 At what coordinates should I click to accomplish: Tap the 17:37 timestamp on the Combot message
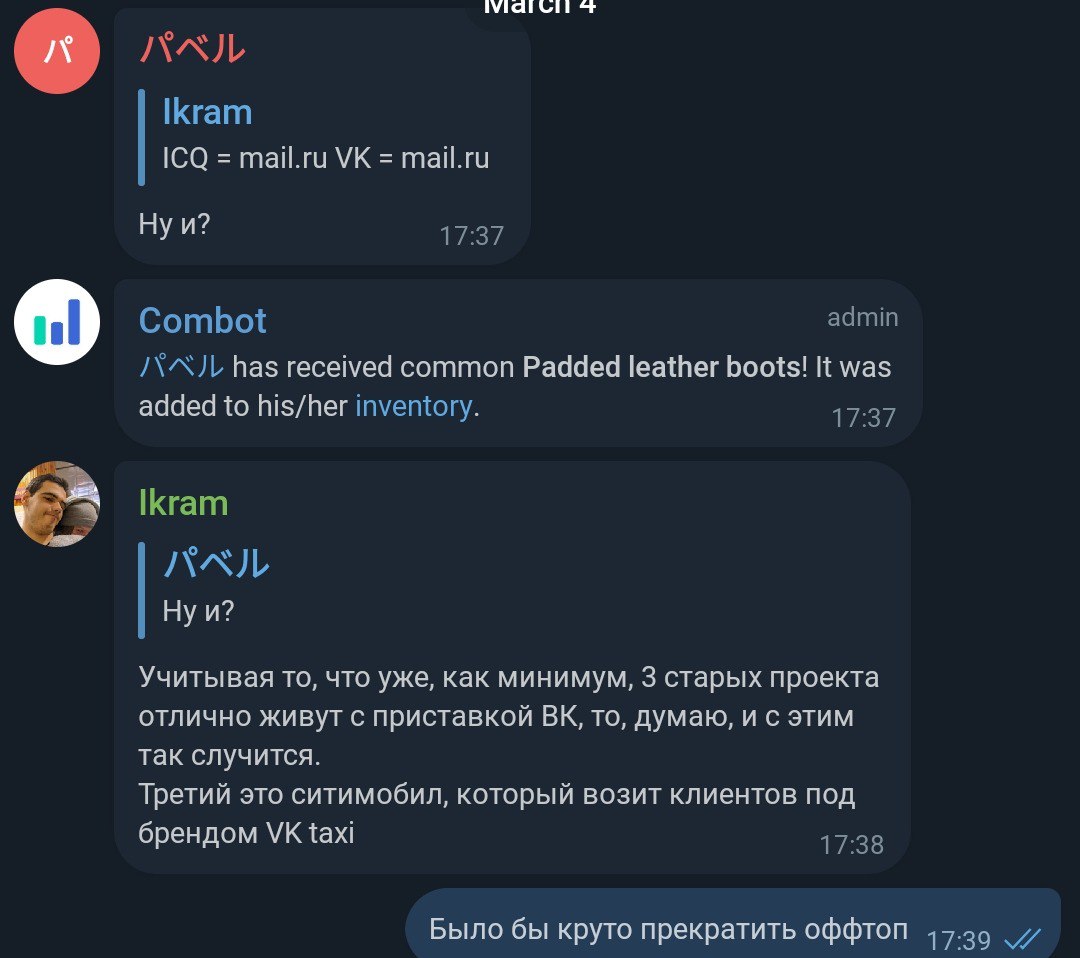tap(864, 418)
